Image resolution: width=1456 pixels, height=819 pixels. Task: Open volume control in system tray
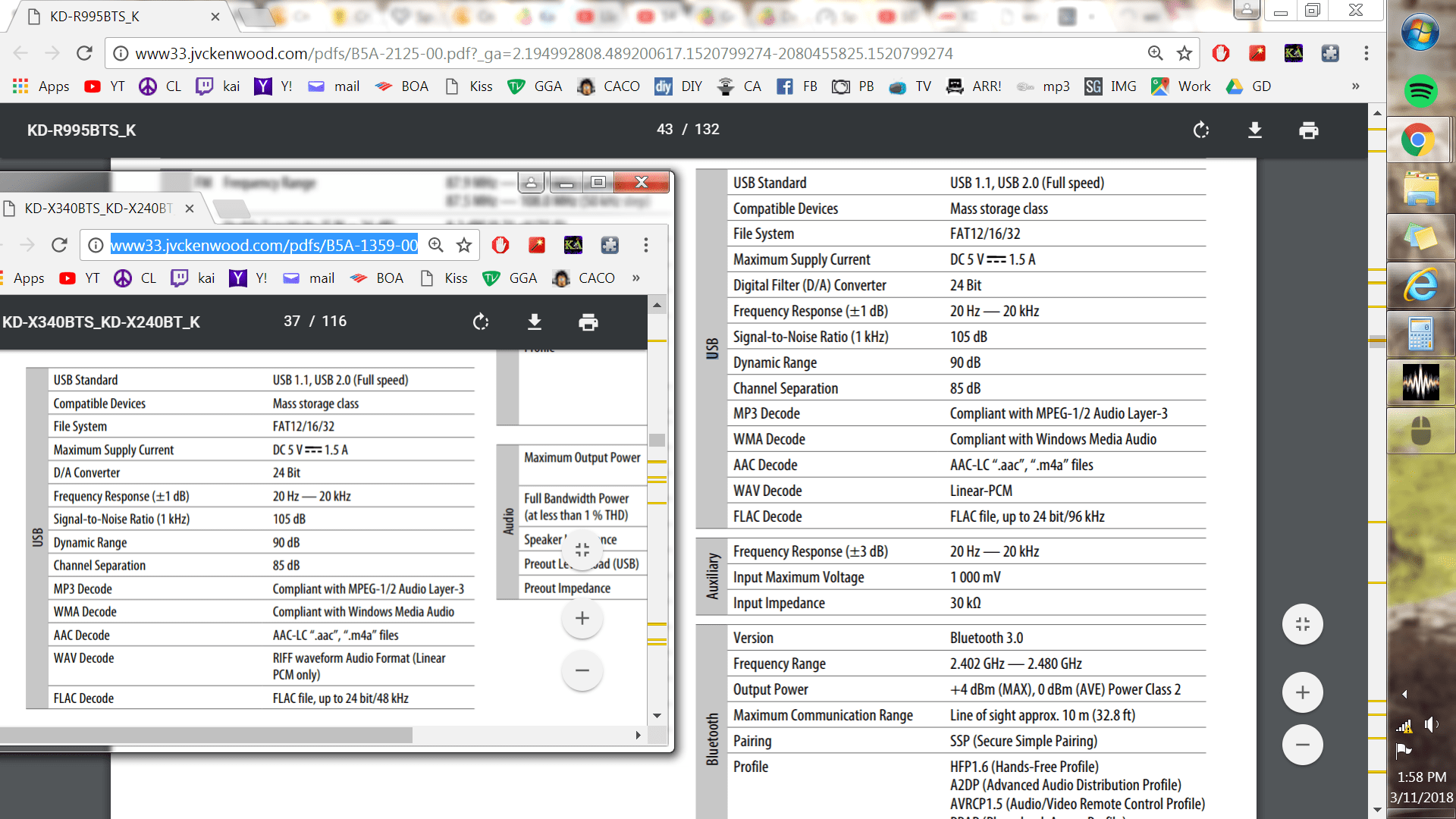[1430, 725]
